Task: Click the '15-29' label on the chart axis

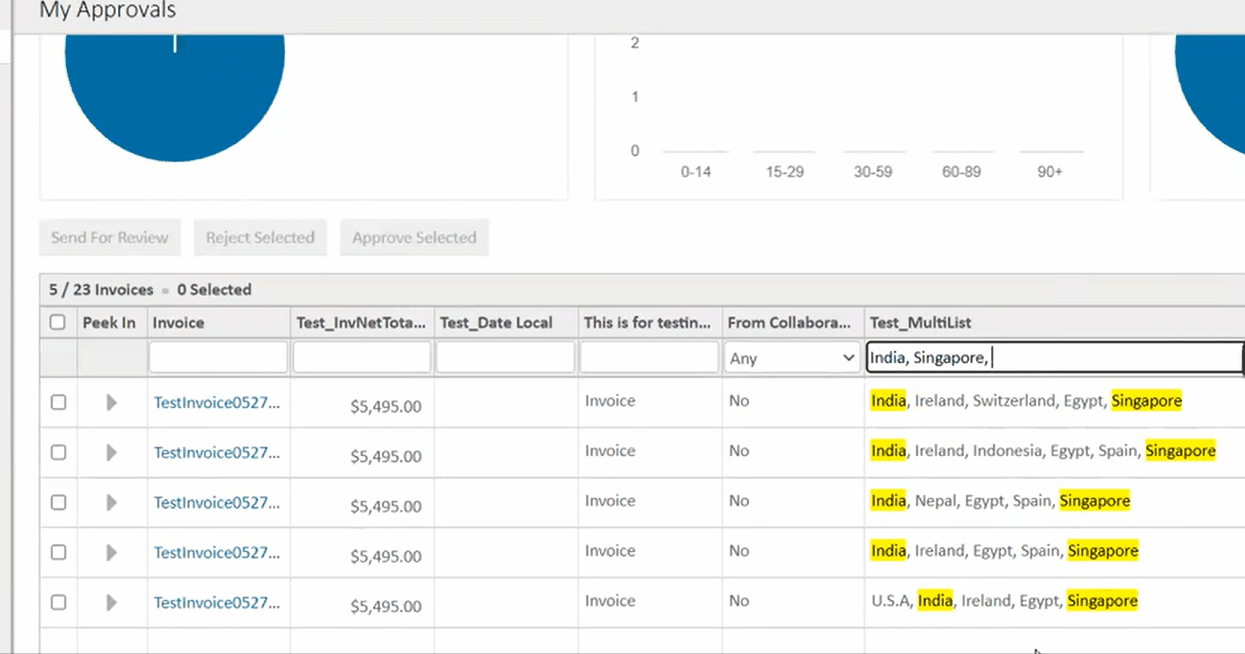Action: point(785,172)
